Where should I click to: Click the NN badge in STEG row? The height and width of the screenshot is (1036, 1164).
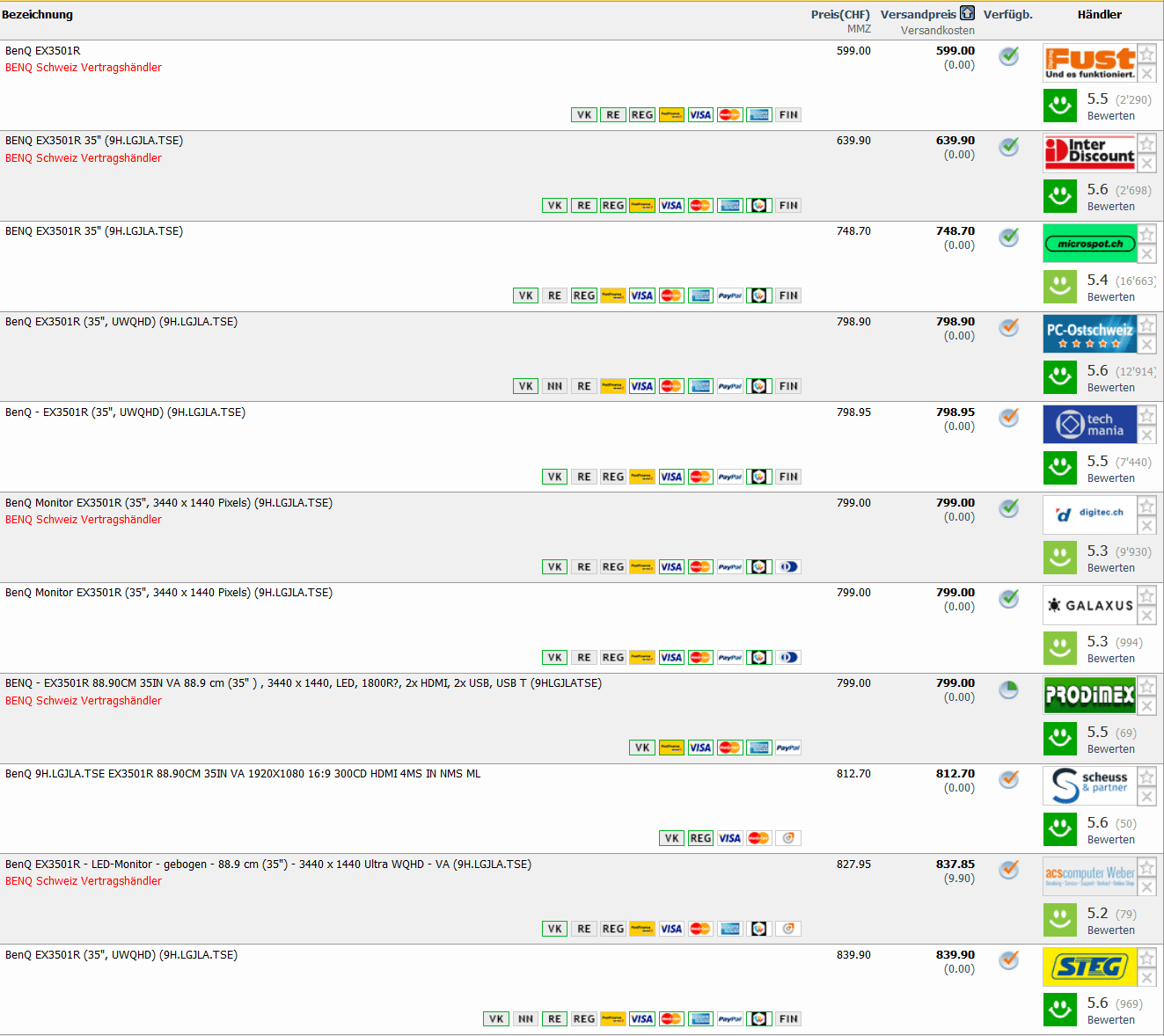coord(525,1018)
